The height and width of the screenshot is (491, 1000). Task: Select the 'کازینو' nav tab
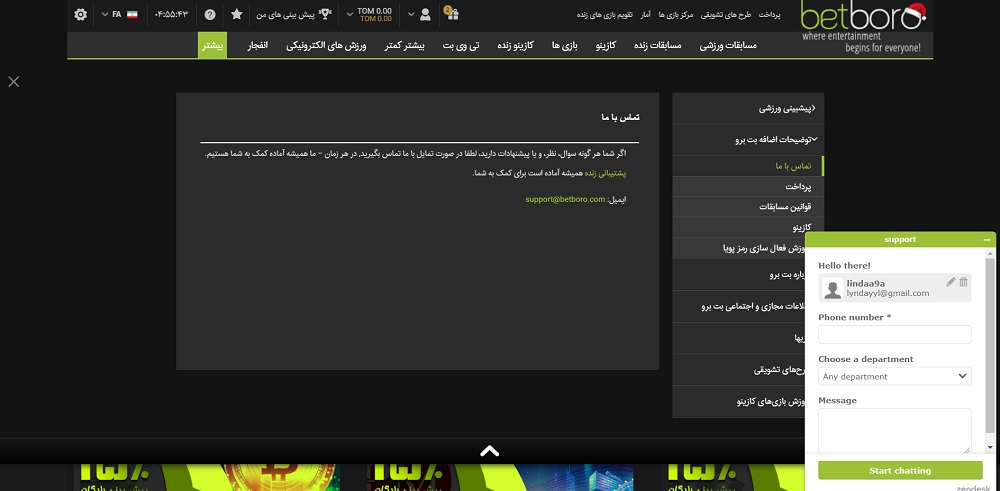[605, 45]
